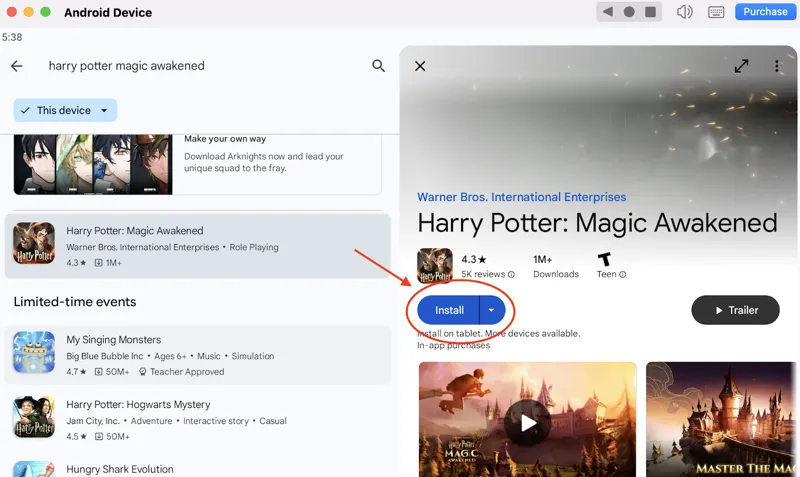Expand app details to full screen
Viewport: 800px width, 477px height.
741,66
